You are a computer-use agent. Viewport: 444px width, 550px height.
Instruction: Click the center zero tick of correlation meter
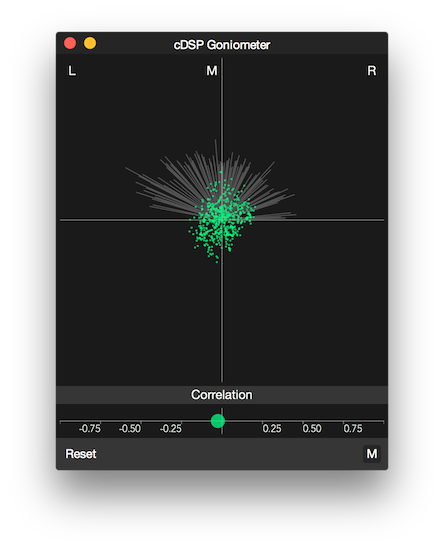222,421
